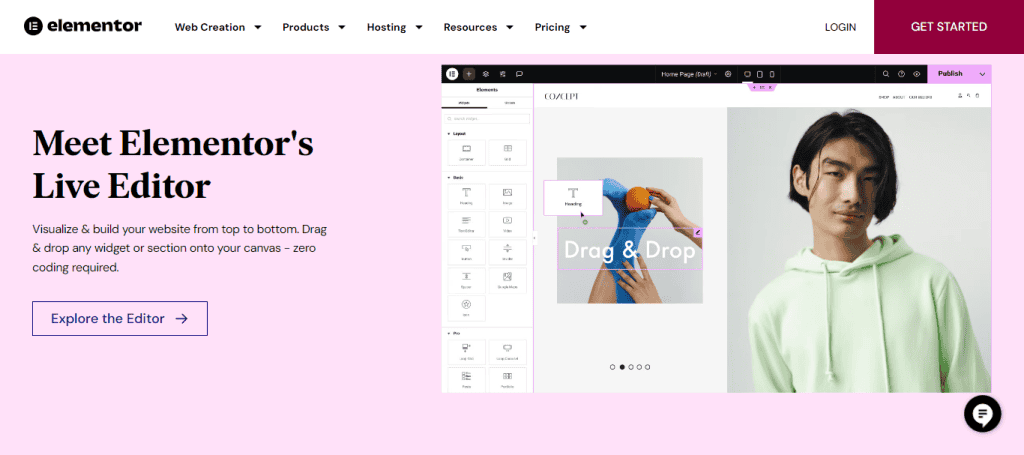
Task: Open the Products dropdown menu
Action: coord(314,27)
